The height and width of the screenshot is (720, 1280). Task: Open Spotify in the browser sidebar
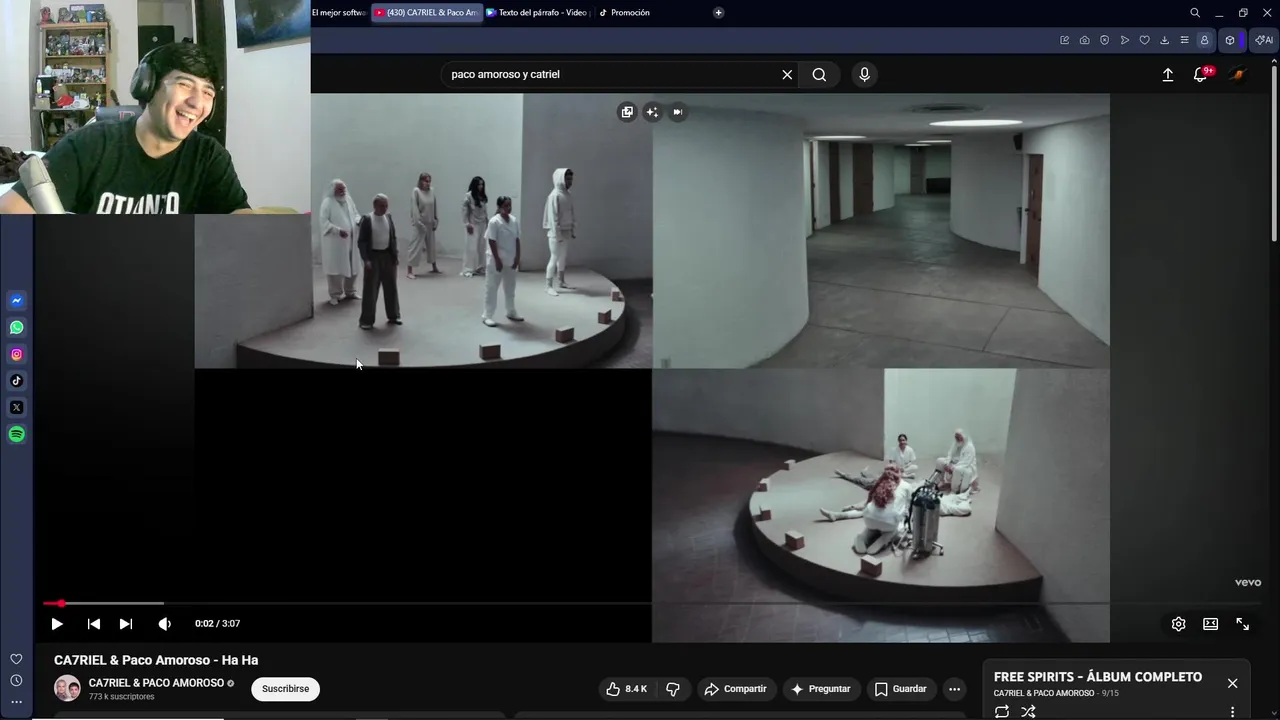click(17, 434)
